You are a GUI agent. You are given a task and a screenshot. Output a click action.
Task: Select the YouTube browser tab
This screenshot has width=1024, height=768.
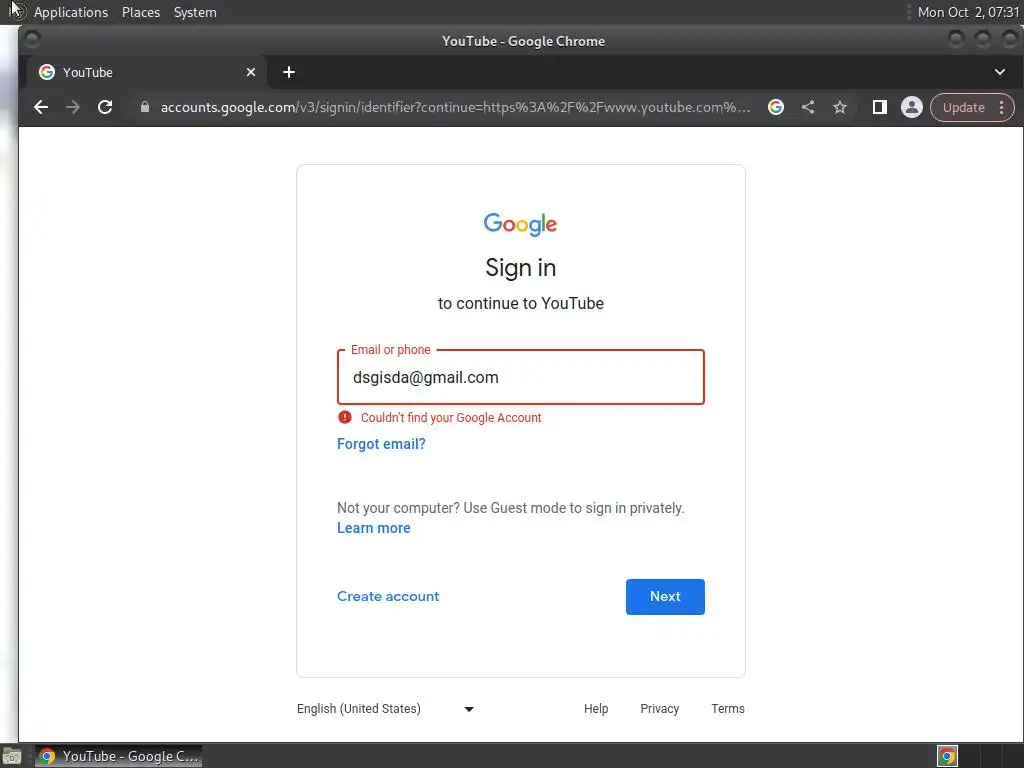coord(147,72)
